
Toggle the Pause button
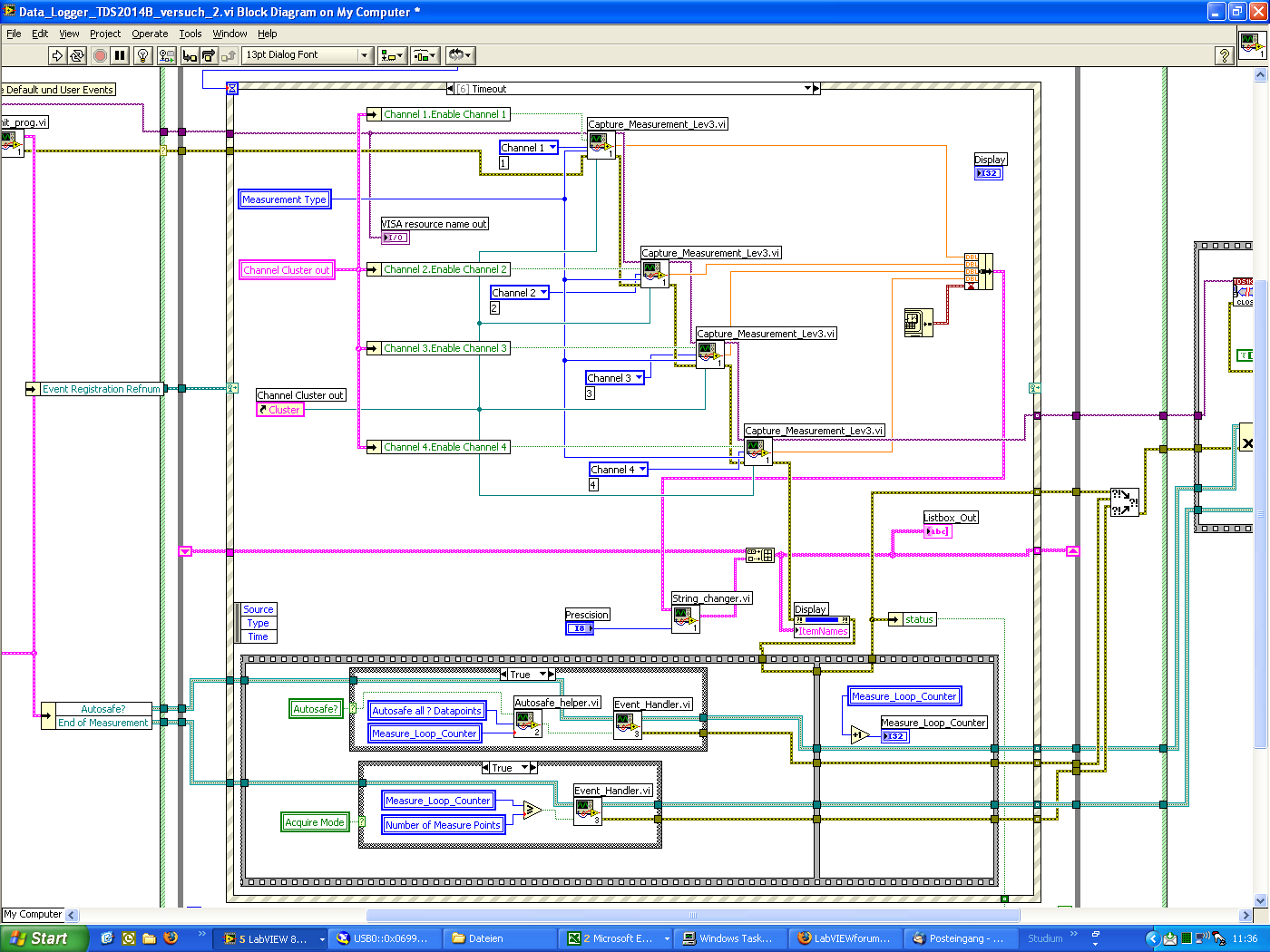[119, 55]
